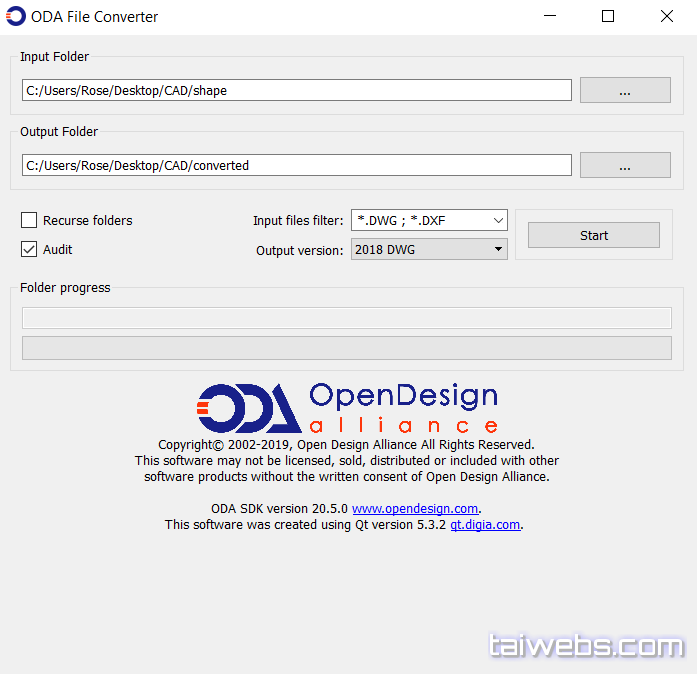Click inside the Input Folder path field
The width and height of the screenshot is (697, 674).
pos(296,91)
